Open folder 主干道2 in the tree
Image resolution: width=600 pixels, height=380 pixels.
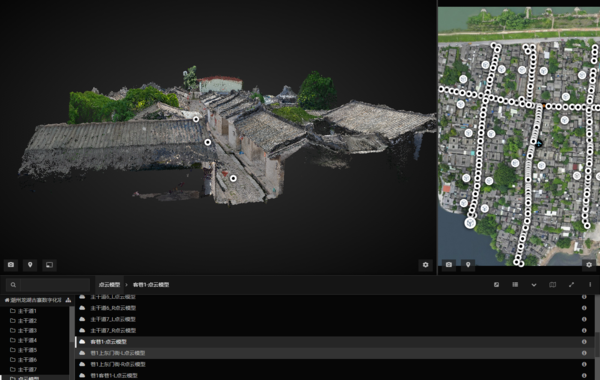tap(23, 321)
